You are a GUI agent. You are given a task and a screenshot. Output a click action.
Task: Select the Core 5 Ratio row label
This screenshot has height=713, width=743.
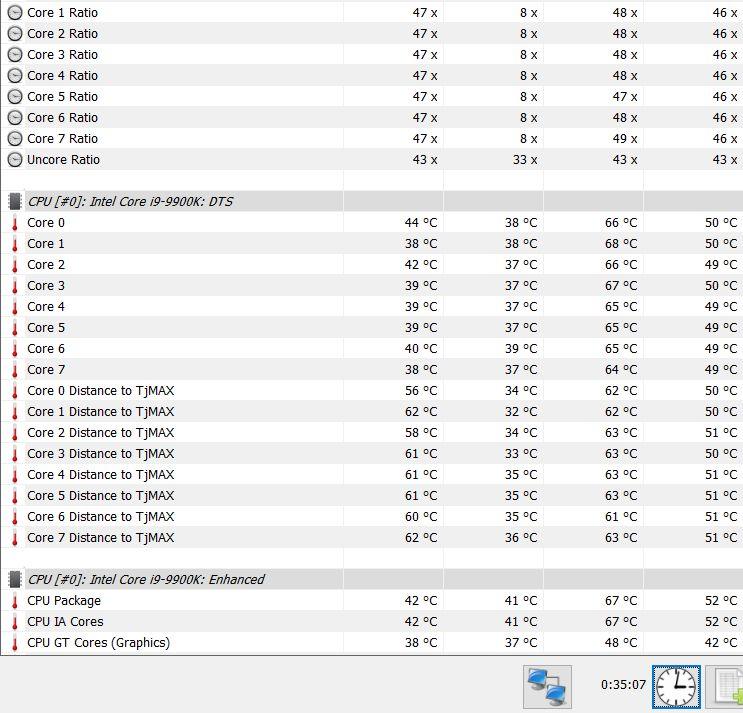point(63,97)
